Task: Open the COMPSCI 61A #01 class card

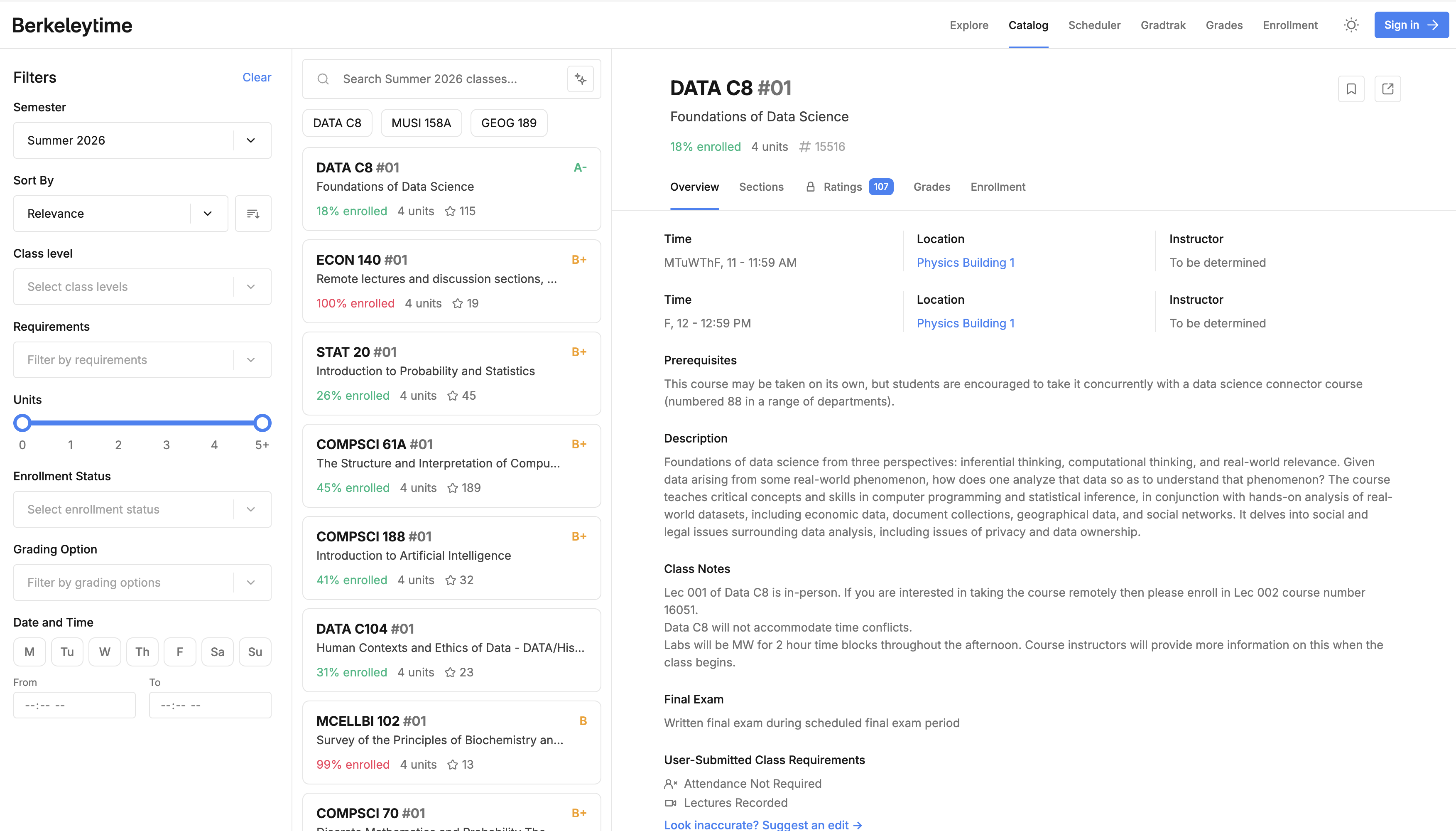Action: (452, 466)
